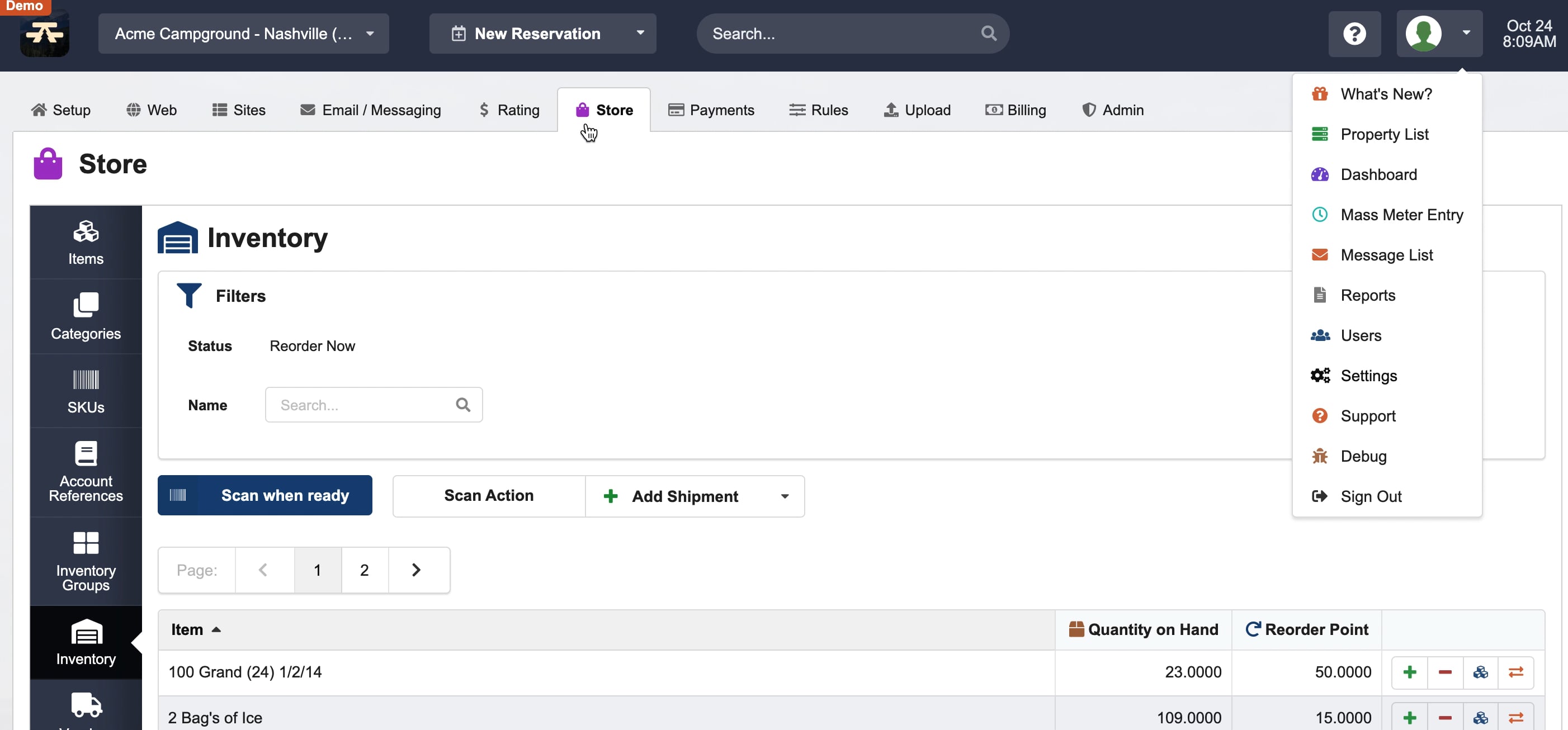Subtract quantity for 2 Bag's of Ice
The image size is (1568, 730).
(x=1445, y=717)
